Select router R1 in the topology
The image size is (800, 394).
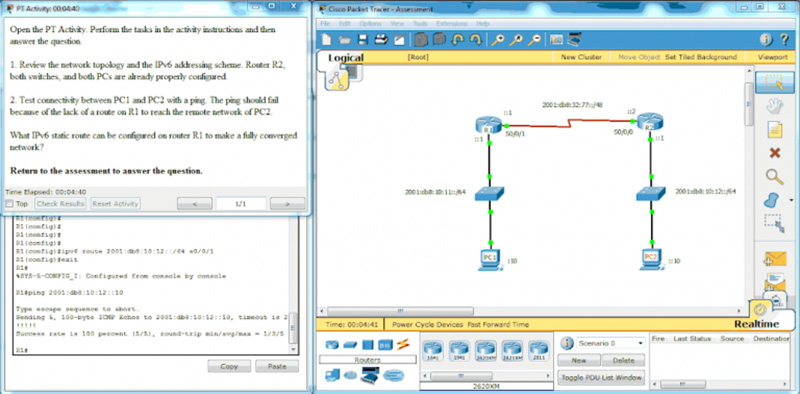pyautogui.click(x=488, y=125)
